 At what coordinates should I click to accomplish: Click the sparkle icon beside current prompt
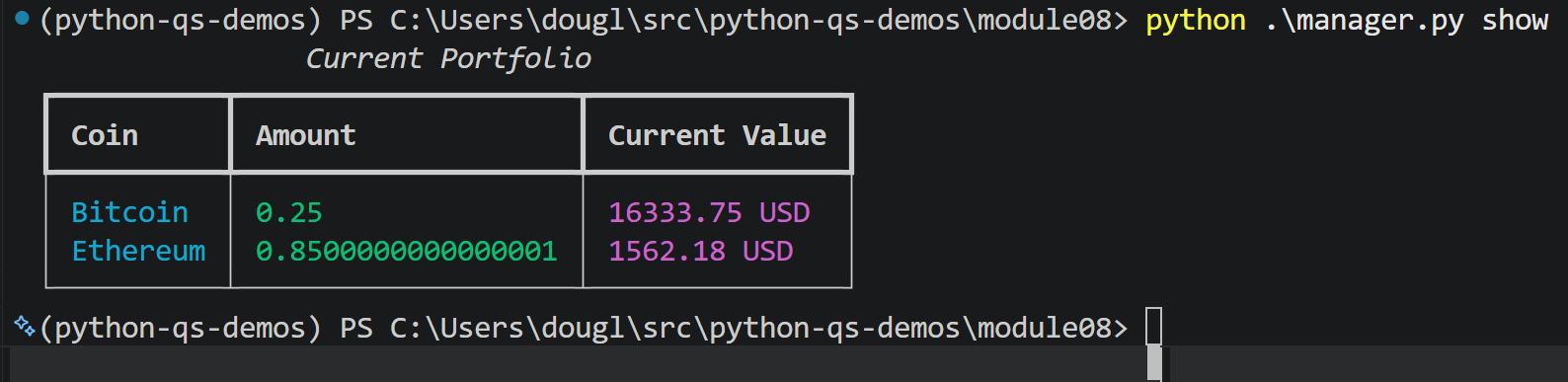coord(24,325)
